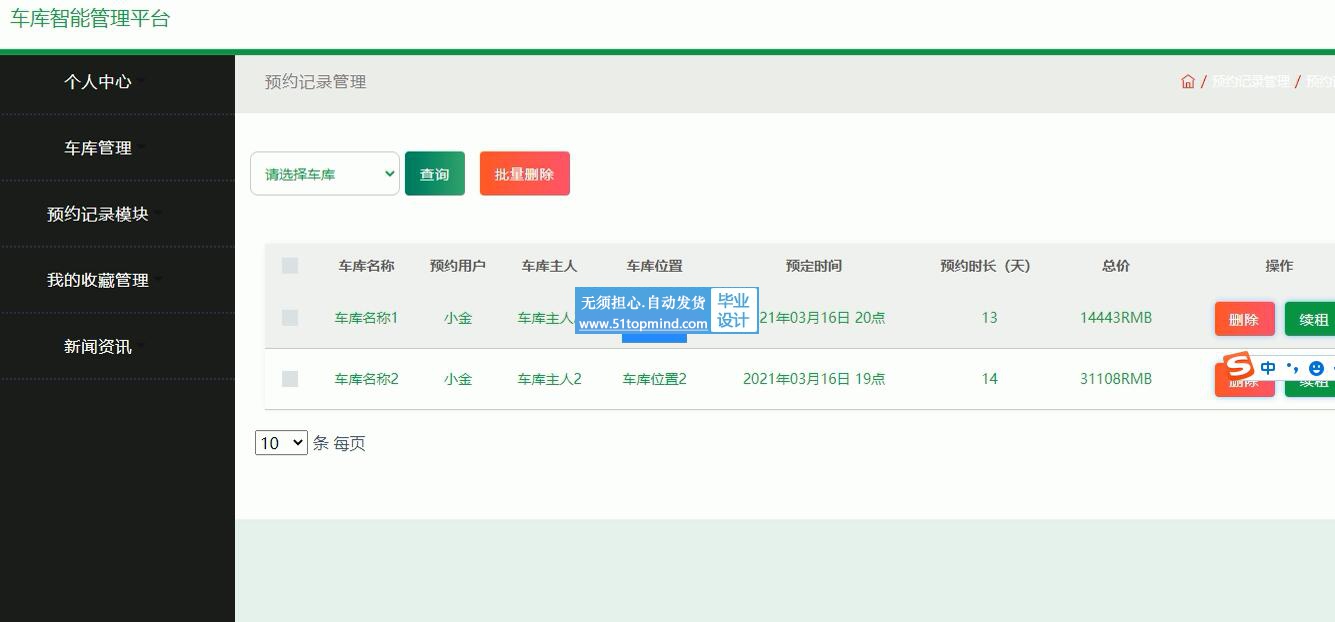Check the box for 车库名称2 row
This screenshot has width=1335, height=622.
tap(290, 379)
